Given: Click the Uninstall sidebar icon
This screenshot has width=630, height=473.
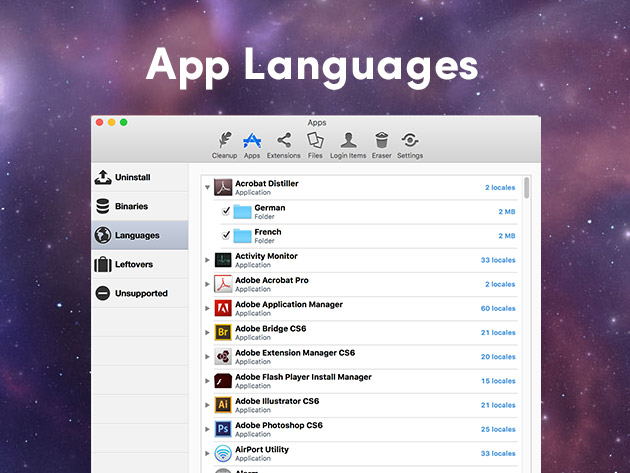Looking at the screenshot, I should click(x=103, y=177).
